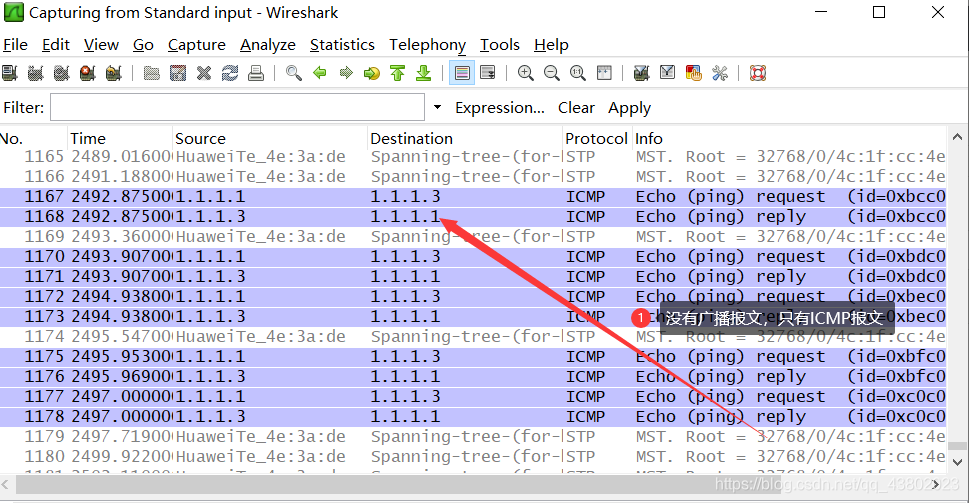The image size is (969, 503).
Task: Click the Expression... button
Action: [x=500, y=108]
